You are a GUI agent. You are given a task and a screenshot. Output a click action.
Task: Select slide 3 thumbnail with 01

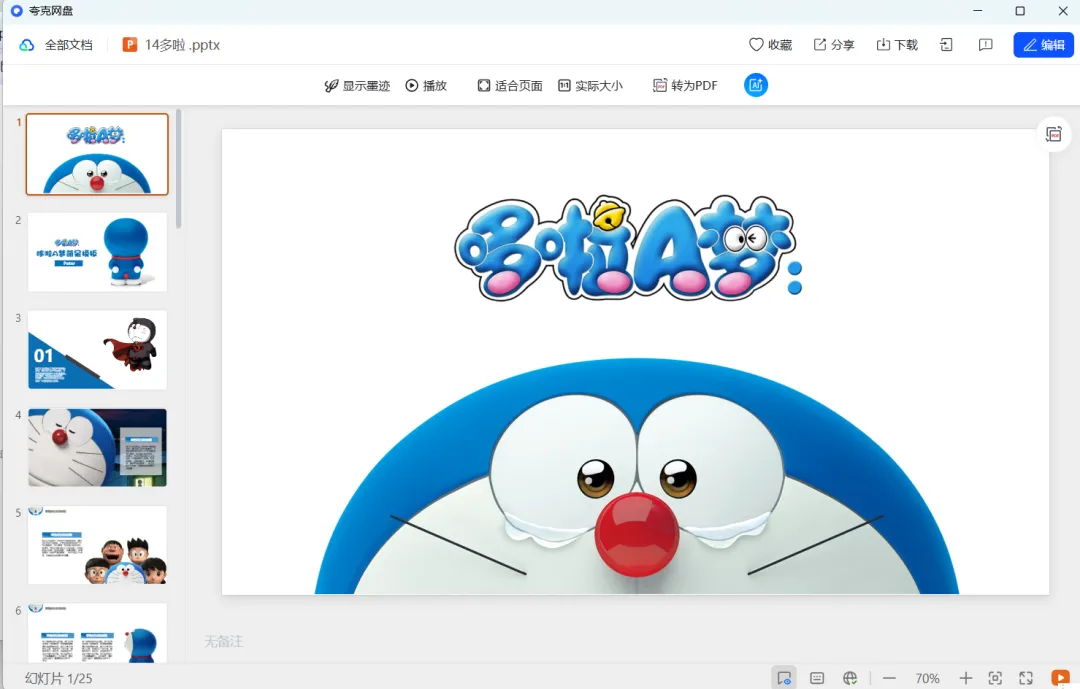point(97,349)
